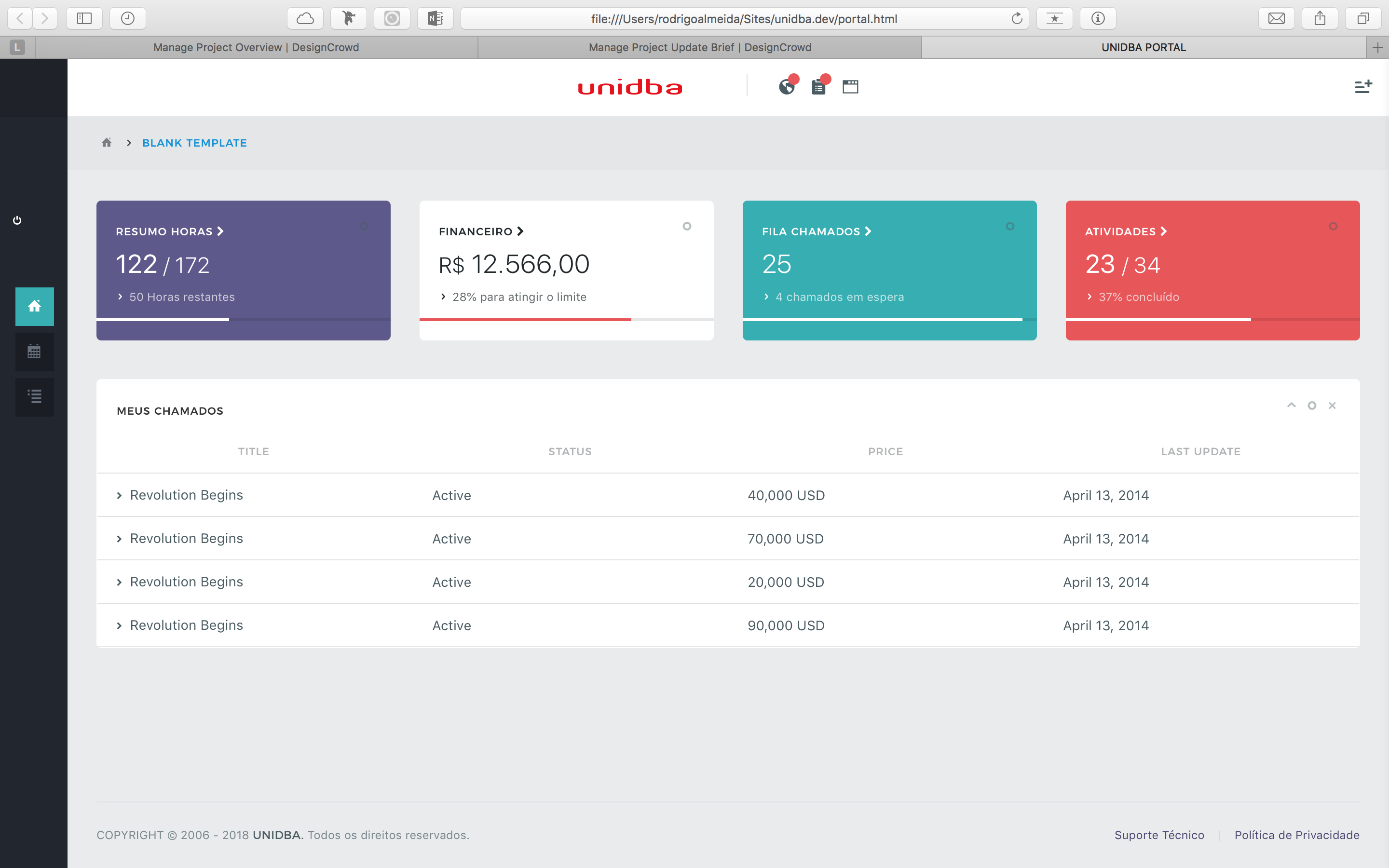Expand first Revolution Begins row

click(x=120, y=495)
